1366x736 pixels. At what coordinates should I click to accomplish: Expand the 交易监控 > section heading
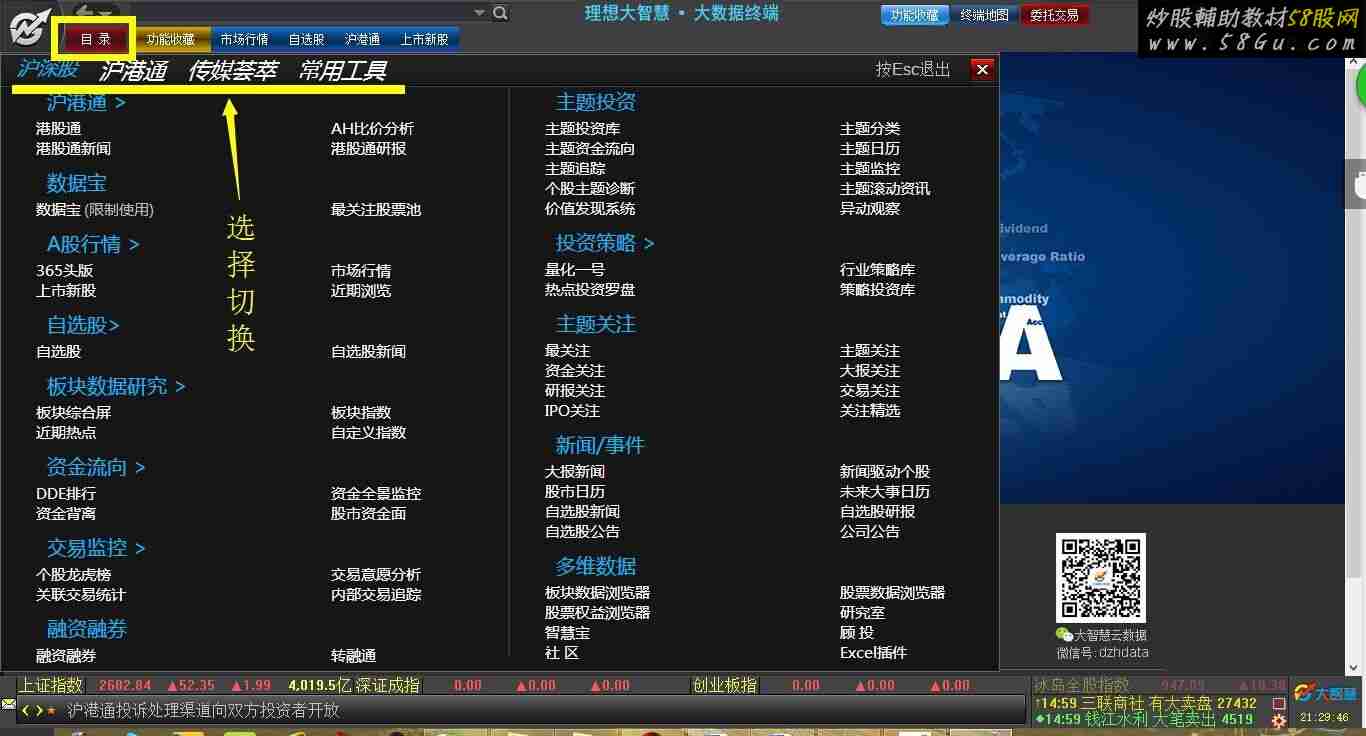coord(96,548)
